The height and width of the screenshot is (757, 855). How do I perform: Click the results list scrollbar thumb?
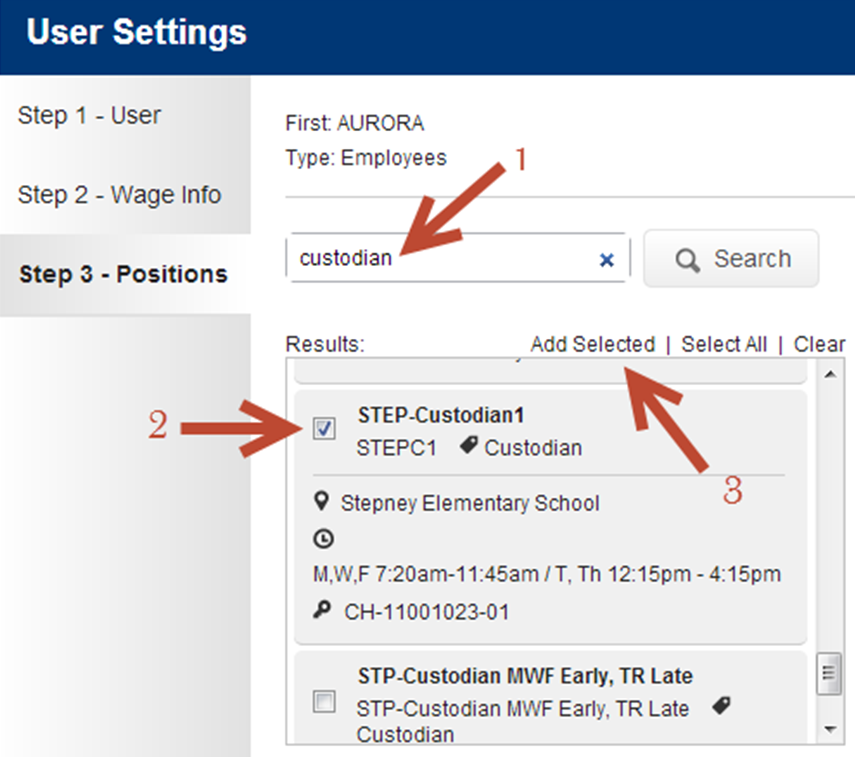pos(829,673)
